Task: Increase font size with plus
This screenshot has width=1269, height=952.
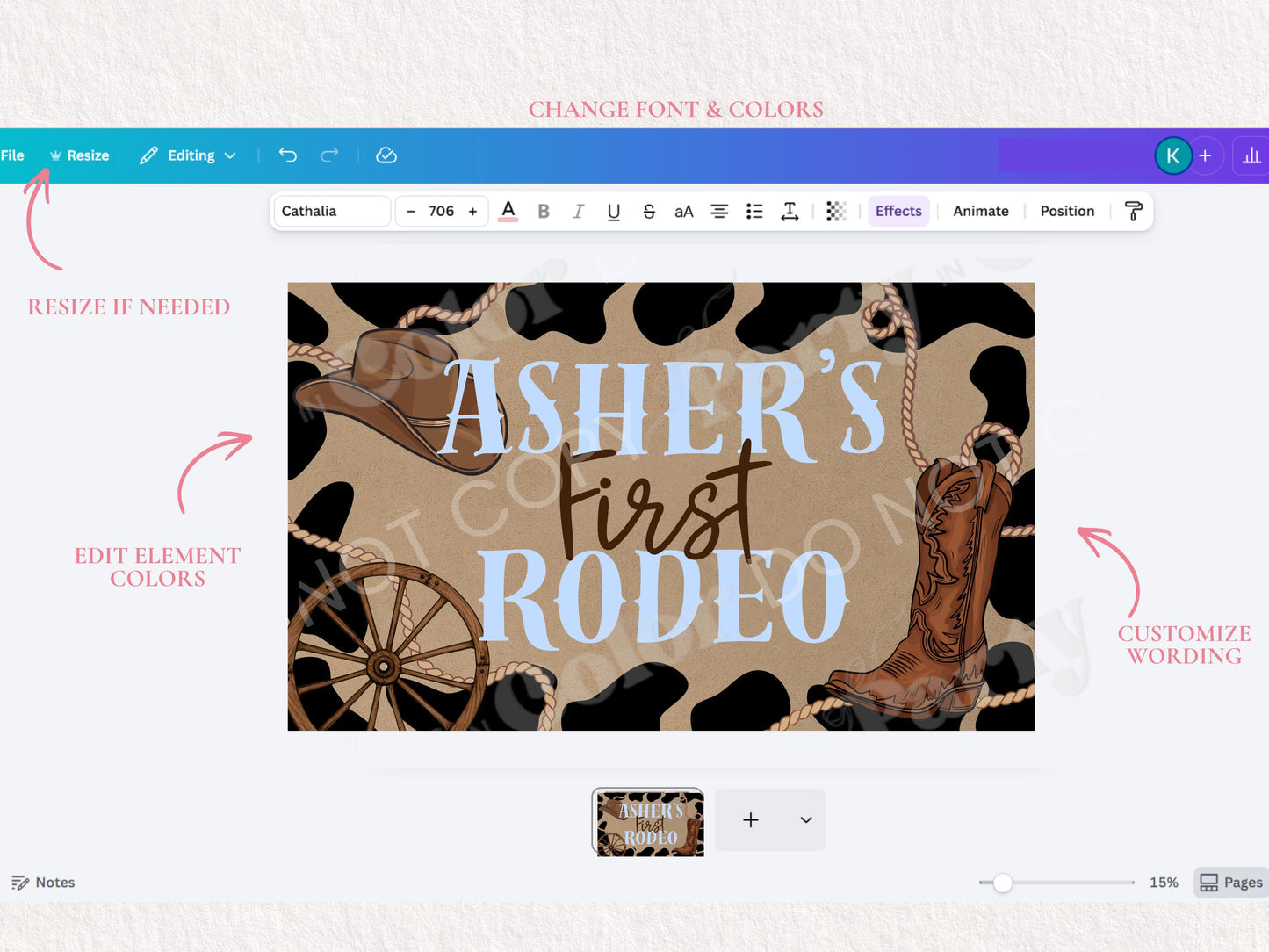Action: (x=472, y=211)
